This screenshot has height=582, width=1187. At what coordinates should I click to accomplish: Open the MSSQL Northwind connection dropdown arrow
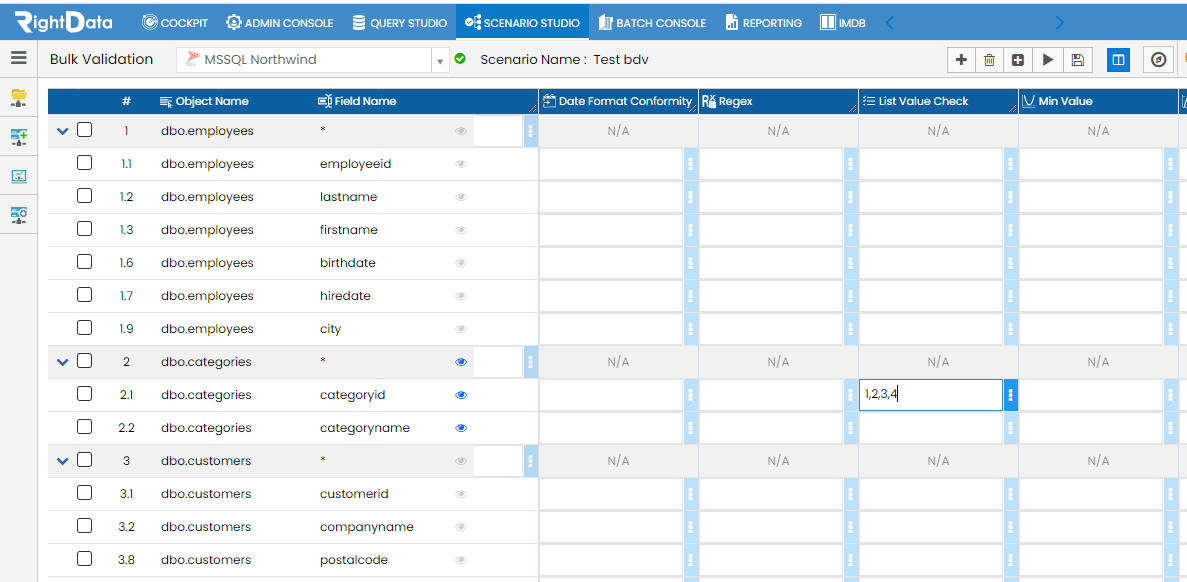440,61
